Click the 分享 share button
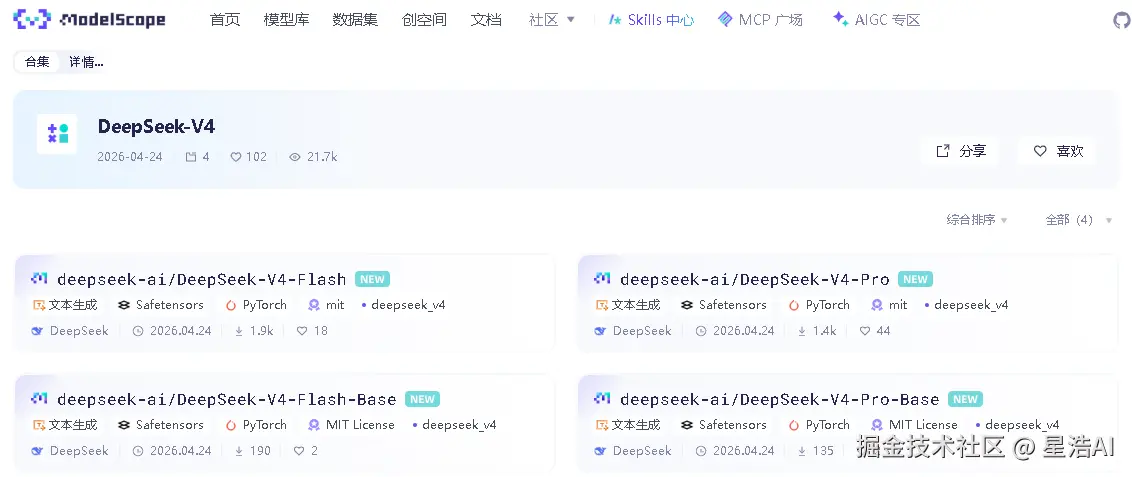Screen dimensions: 1132x477 point(960,151)
